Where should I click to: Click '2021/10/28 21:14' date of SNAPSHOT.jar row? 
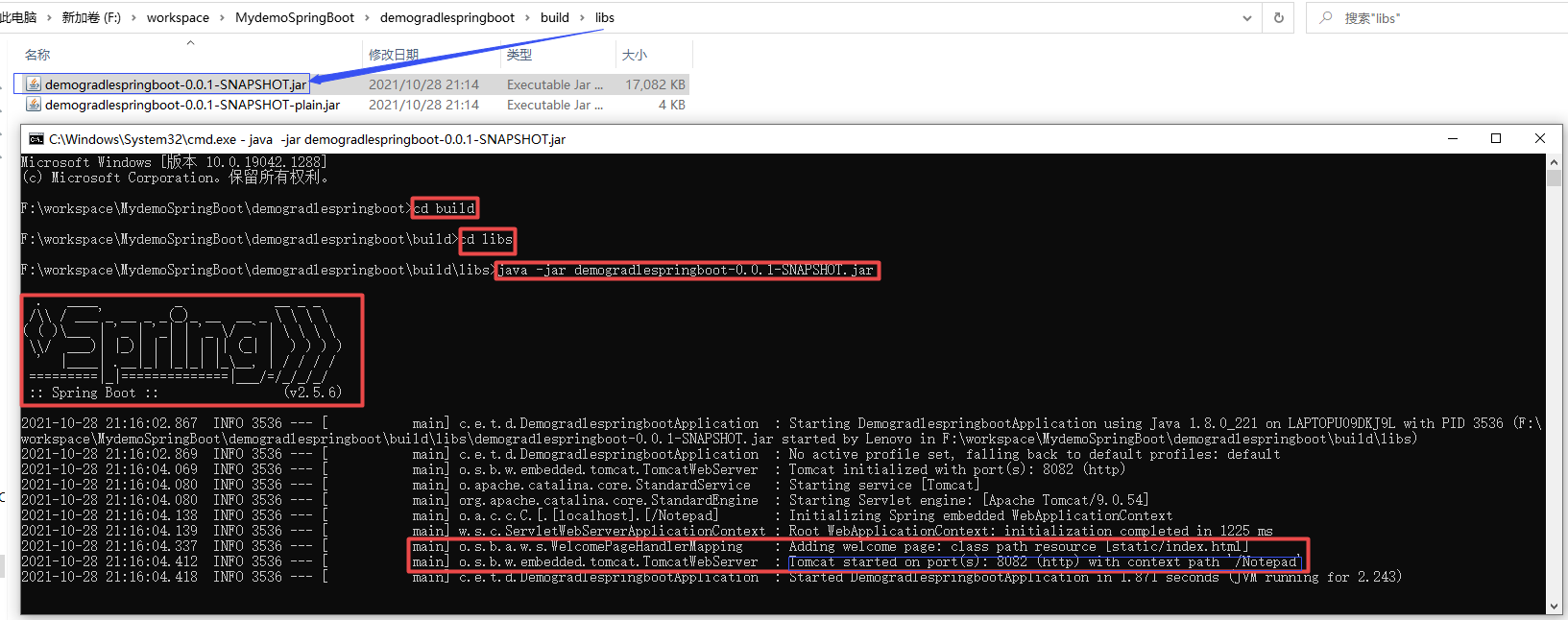point(423,84)
